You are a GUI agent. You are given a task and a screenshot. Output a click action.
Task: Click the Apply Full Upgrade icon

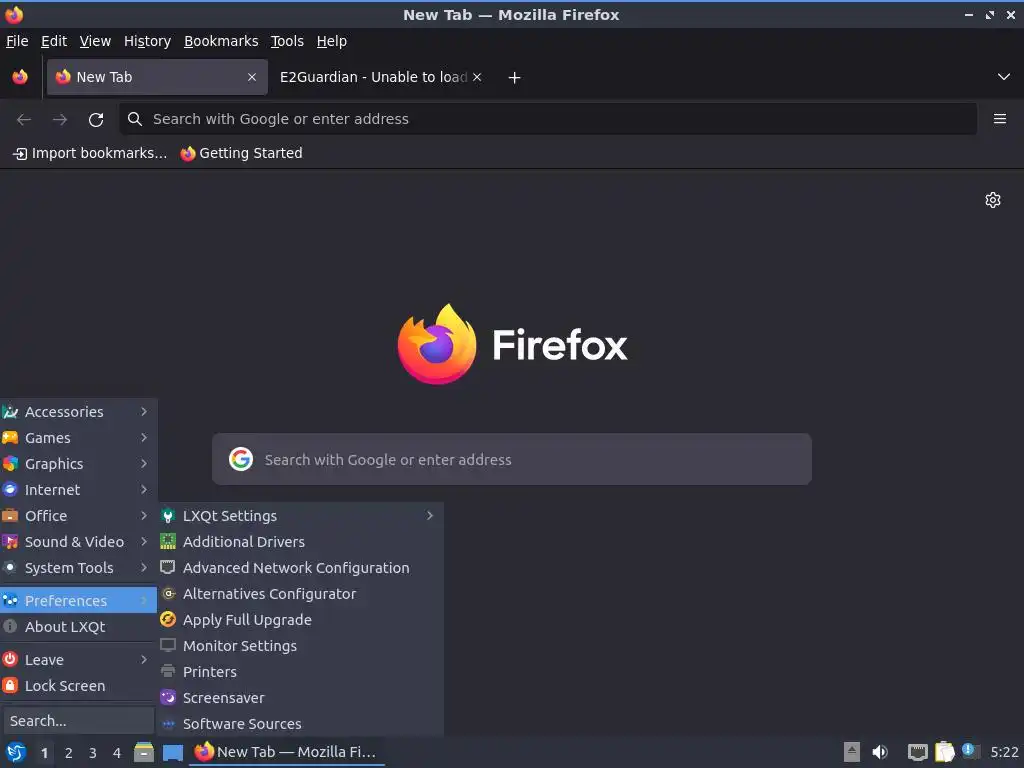pos(168,620)
